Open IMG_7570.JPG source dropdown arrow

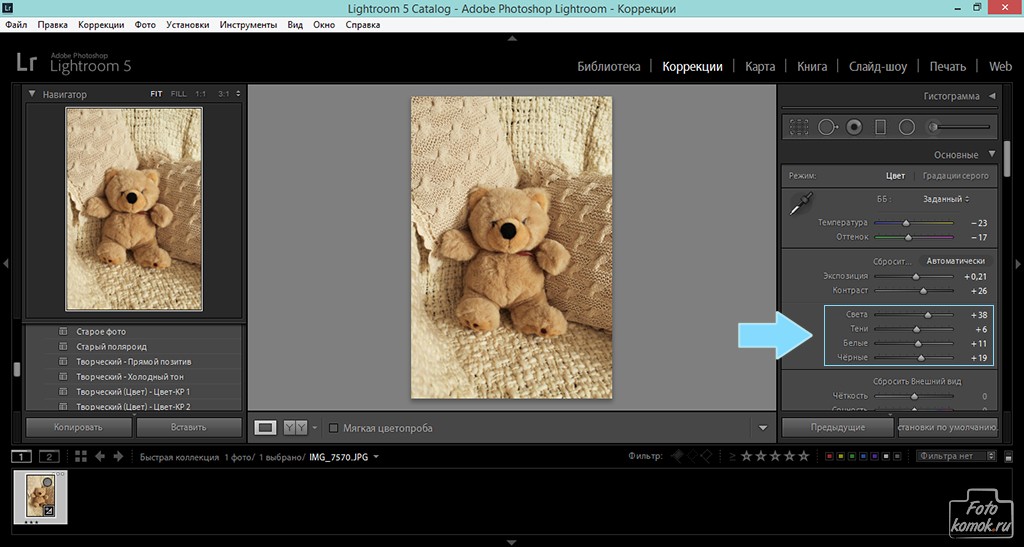point(377,457)
